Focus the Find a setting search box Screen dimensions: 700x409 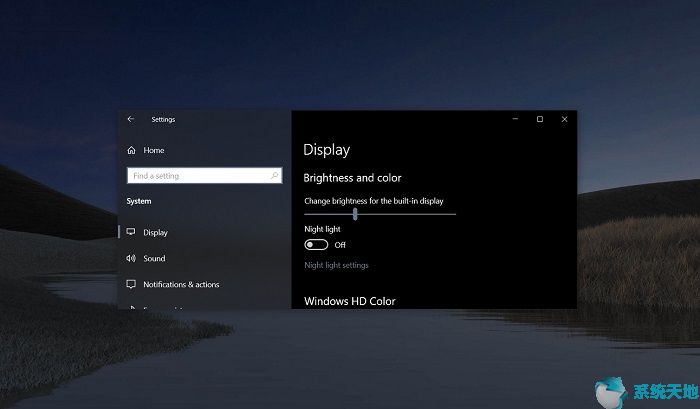(x=204, y=175)
